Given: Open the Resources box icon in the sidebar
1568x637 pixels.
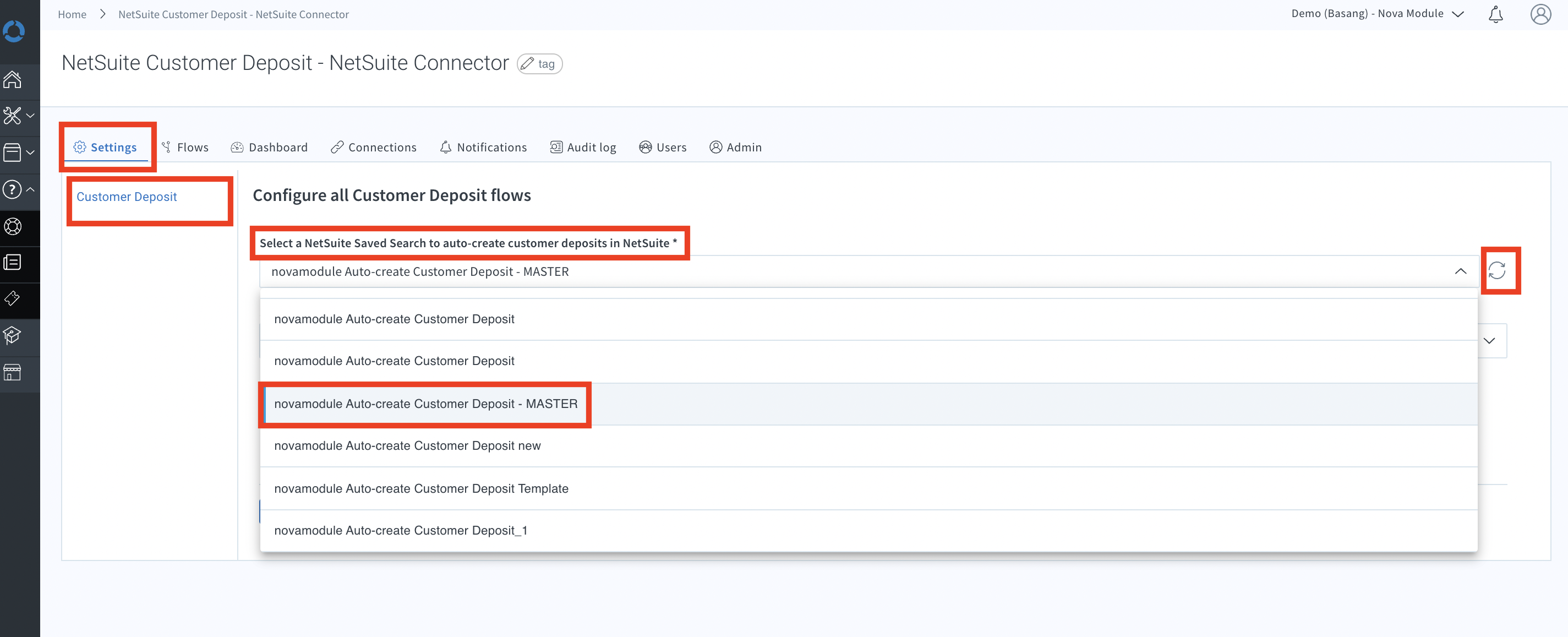Looking at the screenshot, I should point(12,153).
